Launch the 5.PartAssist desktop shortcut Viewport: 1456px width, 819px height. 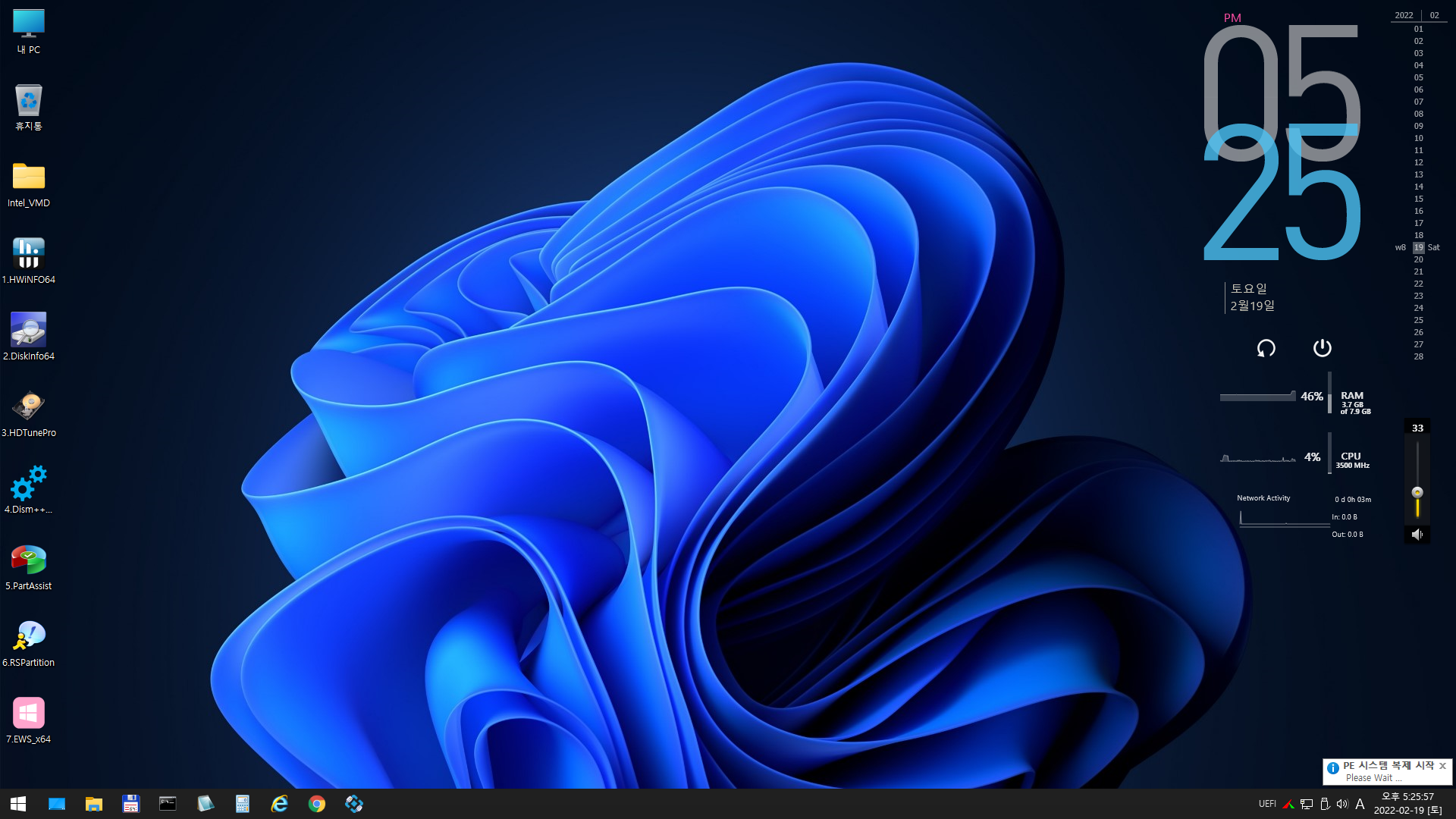pyautogui.click(x=29, y=567)
